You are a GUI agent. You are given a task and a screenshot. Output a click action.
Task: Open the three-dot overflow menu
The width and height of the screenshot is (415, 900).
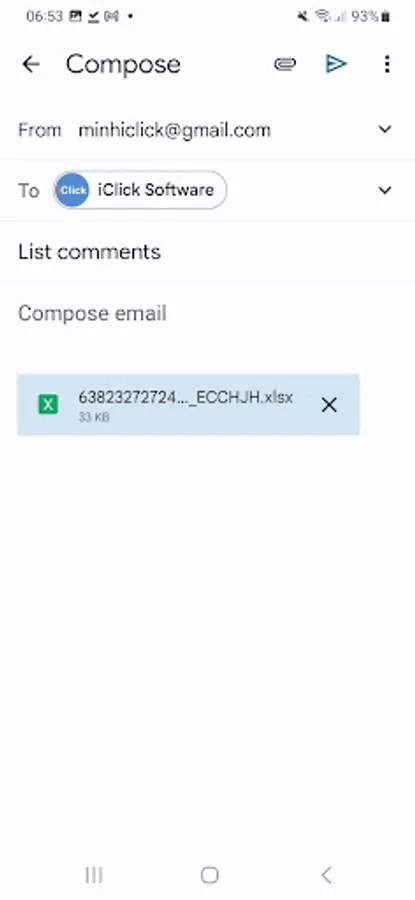[387, 64]
